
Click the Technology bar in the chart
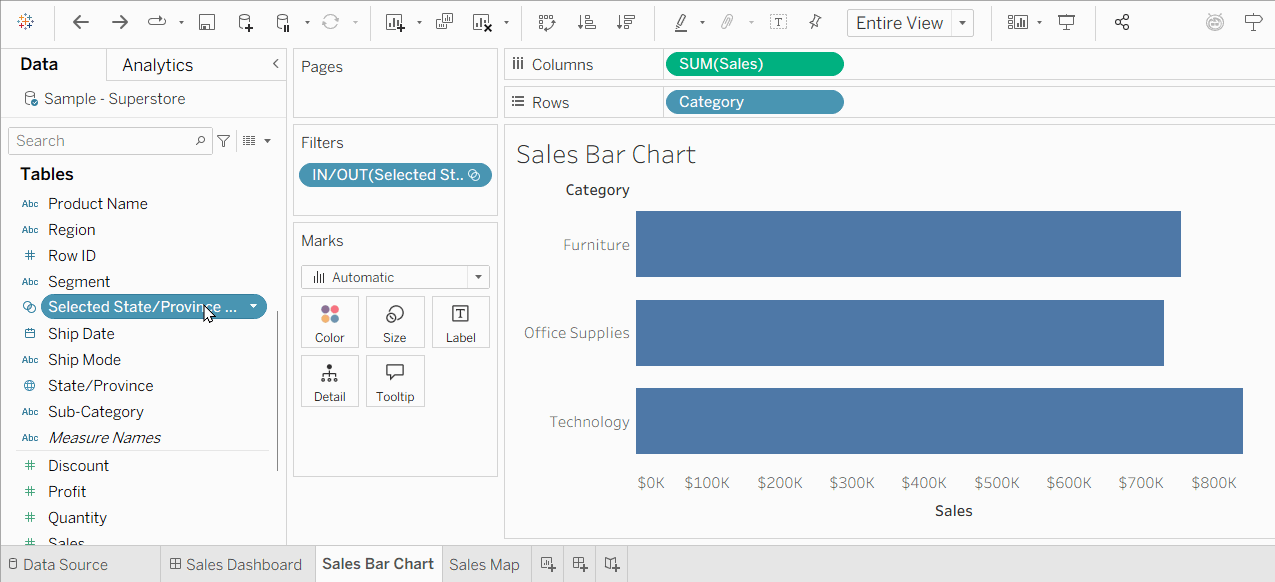939,421
